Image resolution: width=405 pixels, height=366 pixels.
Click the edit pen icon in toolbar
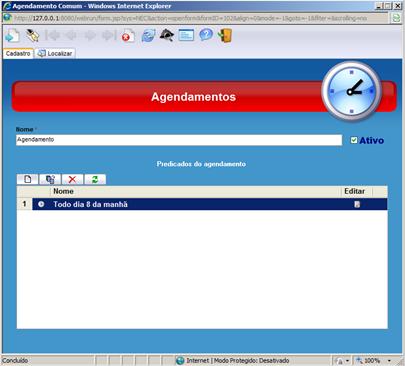click(32, 35)
